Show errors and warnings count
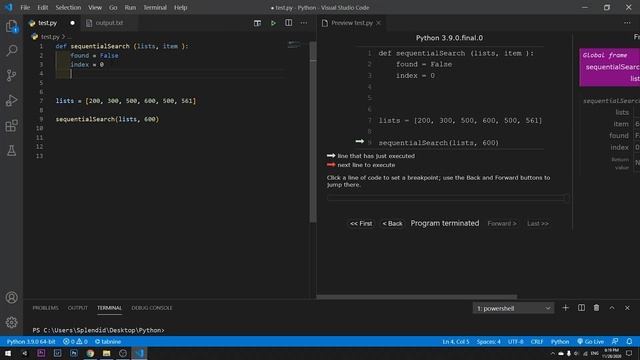The height and width of the screenshot is (360, 640). pyautogui.click(x=75, y=342)
